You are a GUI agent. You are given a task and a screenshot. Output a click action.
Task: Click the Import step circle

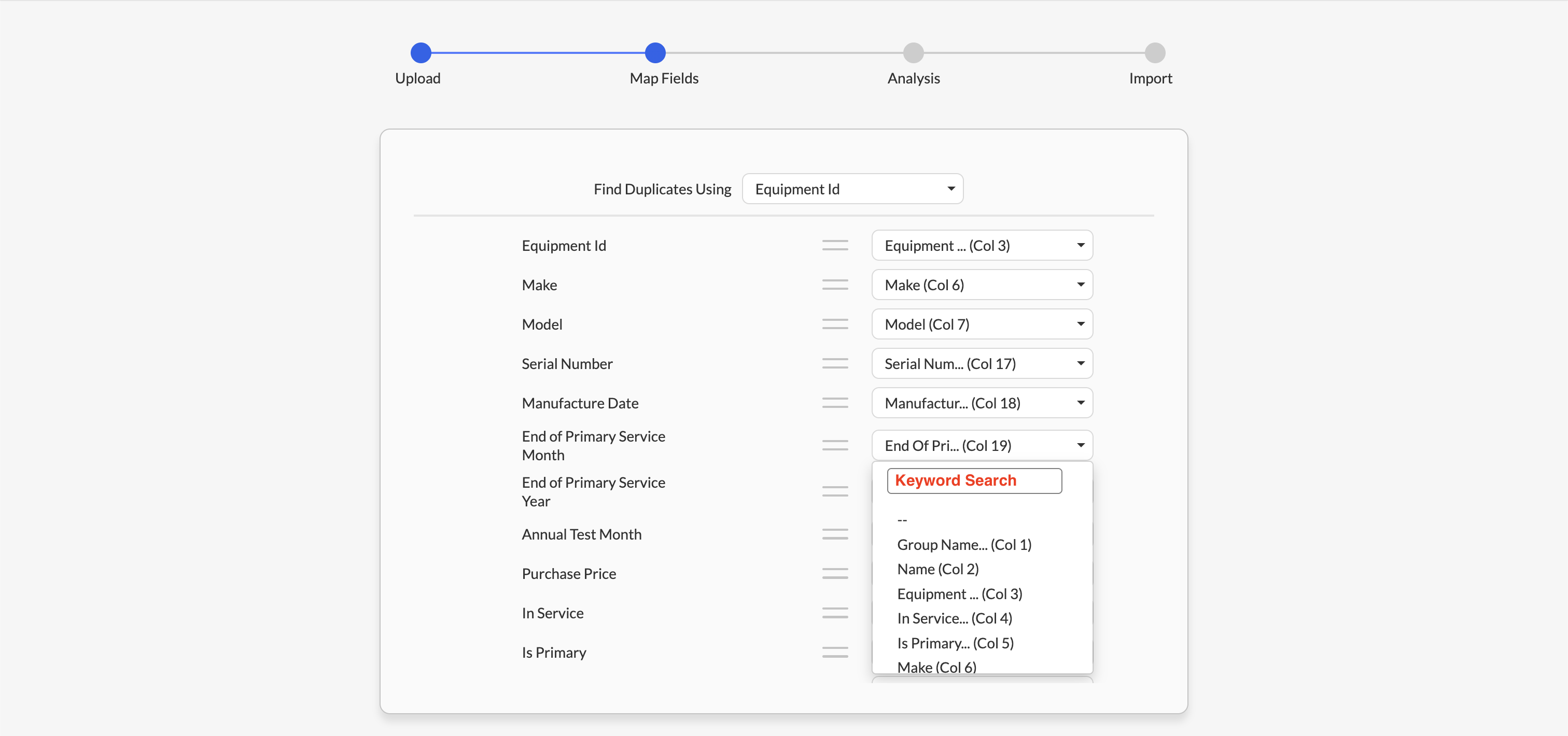(1155, 53)
